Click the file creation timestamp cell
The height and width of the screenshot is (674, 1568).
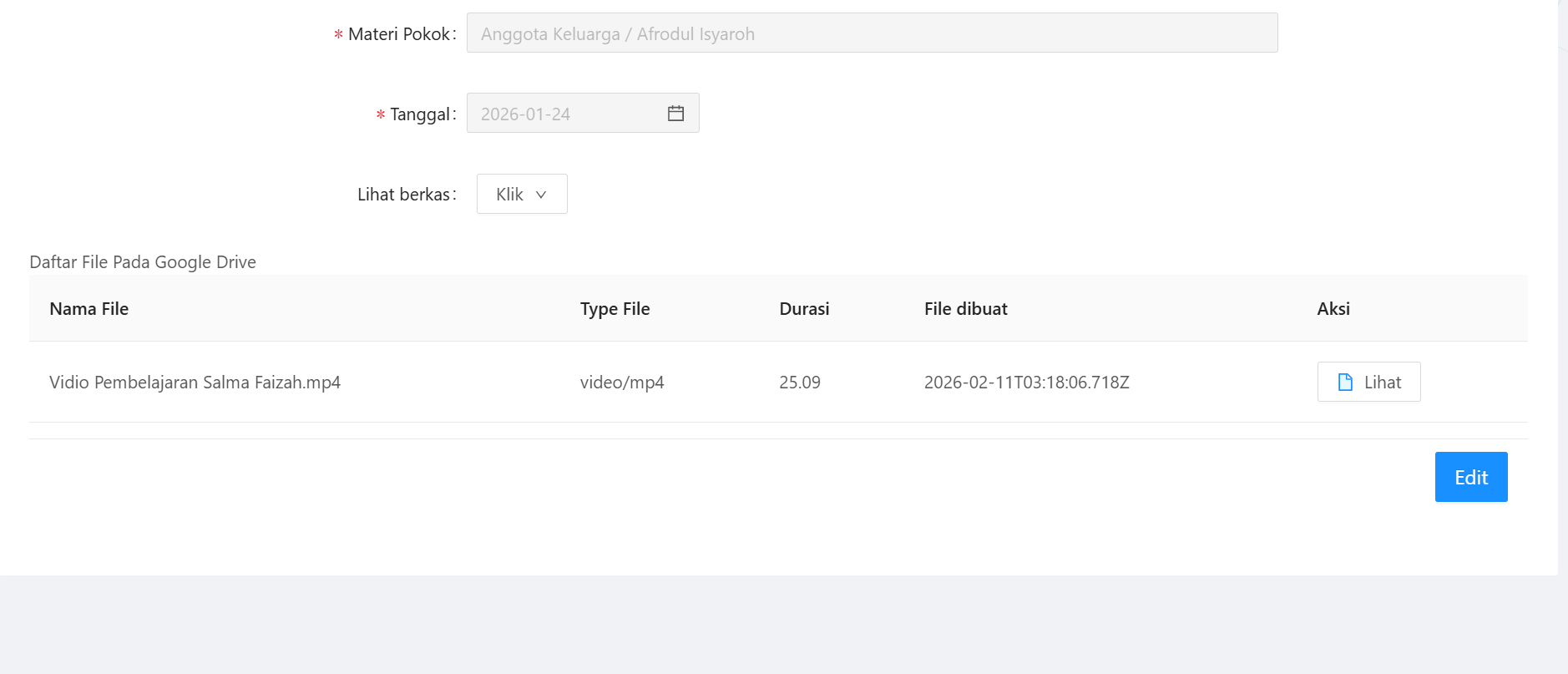tap(1026, 383)
